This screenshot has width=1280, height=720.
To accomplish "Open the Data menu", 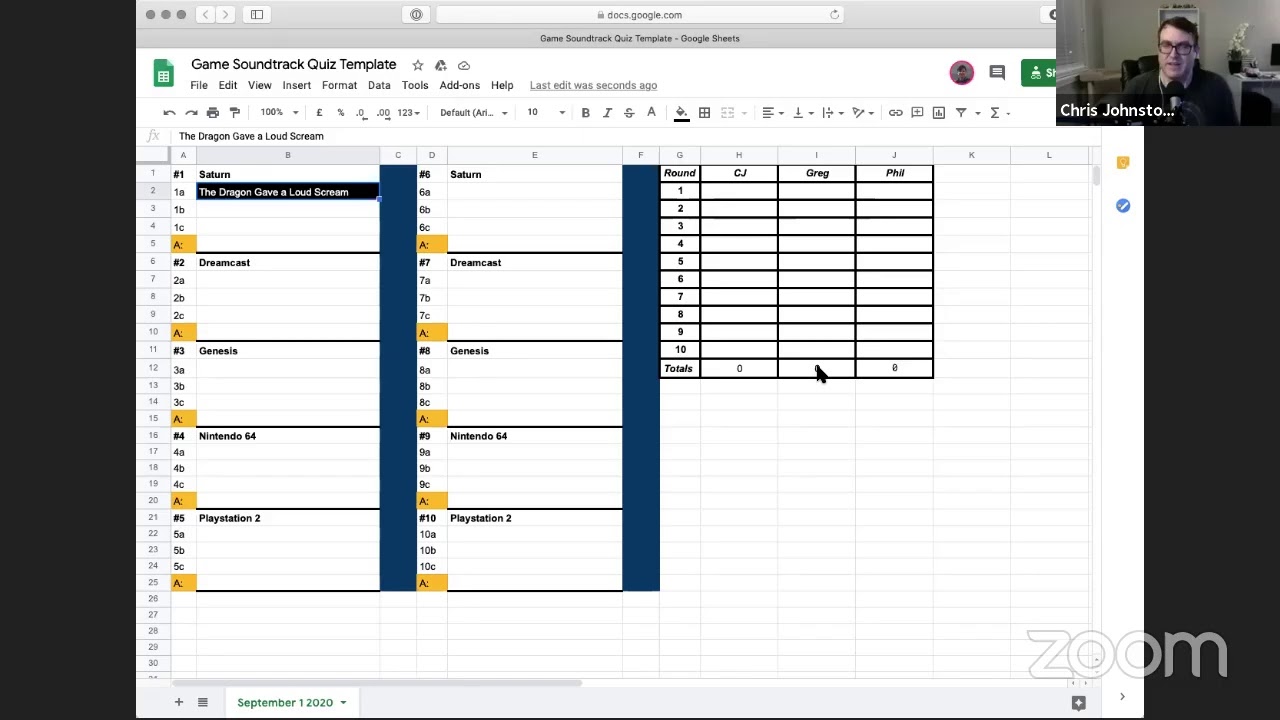I will pyautogui.click(x=379, y=86).
